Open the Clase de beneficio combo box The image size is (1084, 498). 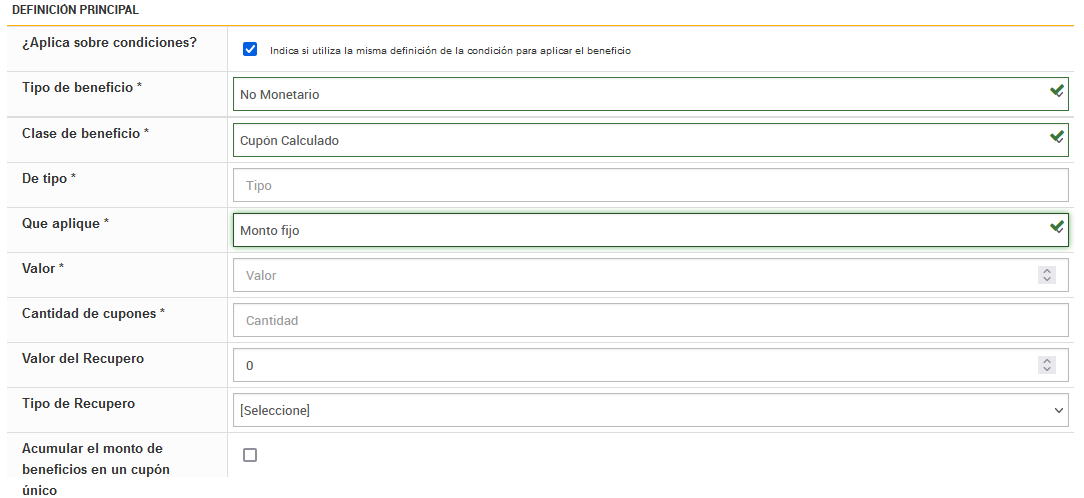[x=640, y=141]
